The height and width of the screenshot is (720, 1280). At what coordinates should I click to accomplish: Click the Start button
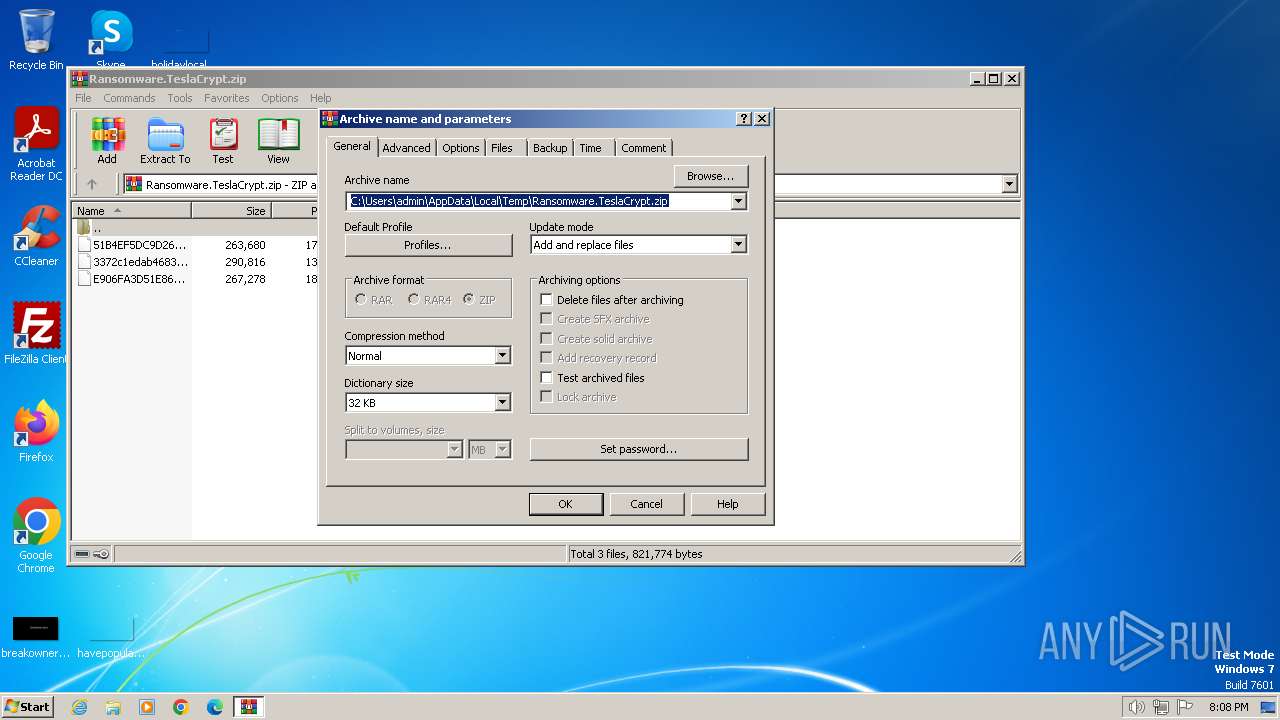(x=27, y=707)
